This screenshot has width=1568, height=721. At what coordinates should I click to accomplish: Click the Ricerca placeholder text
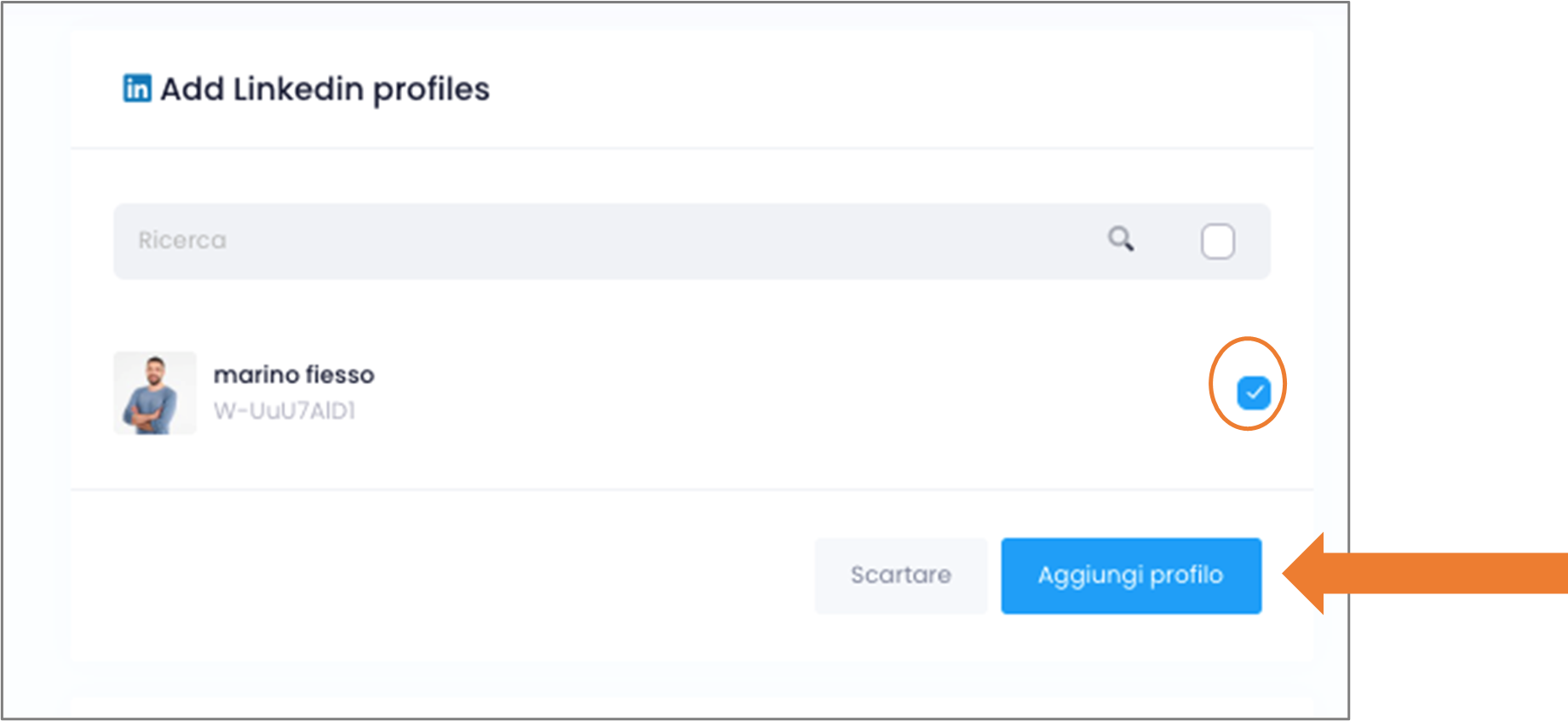click(182, 241)
